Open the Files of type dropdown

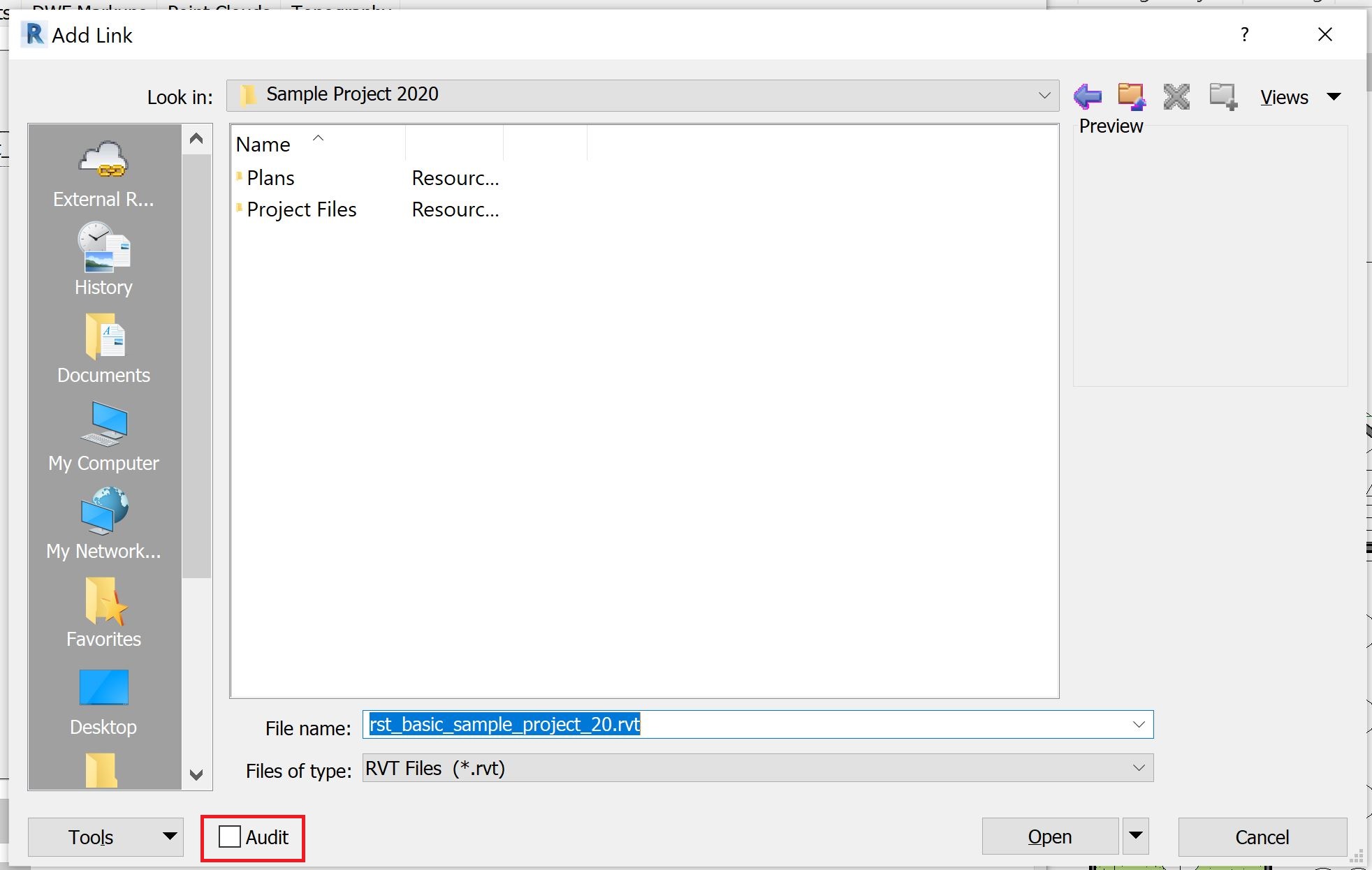[1138, 768]
